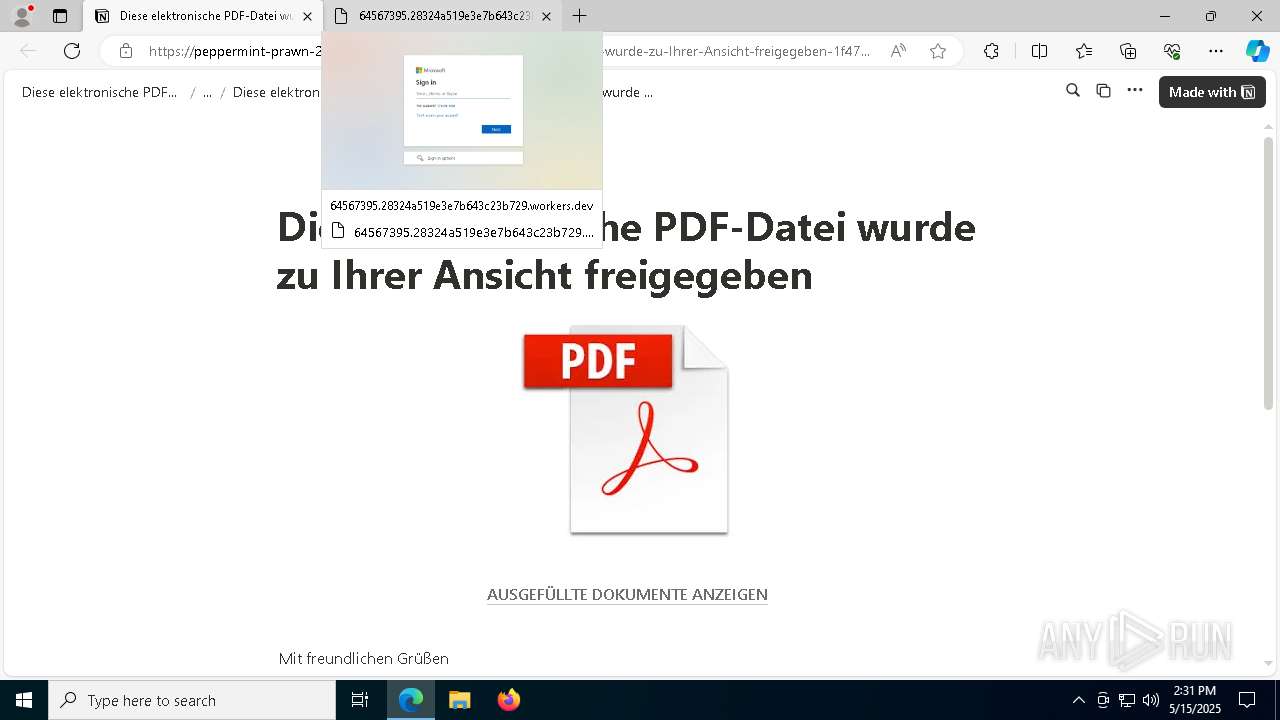The image size is (1280, 720).
Task: Click the page heading 'zu Ihrer Ansicht freigegeben'
Action: (544, 275)
